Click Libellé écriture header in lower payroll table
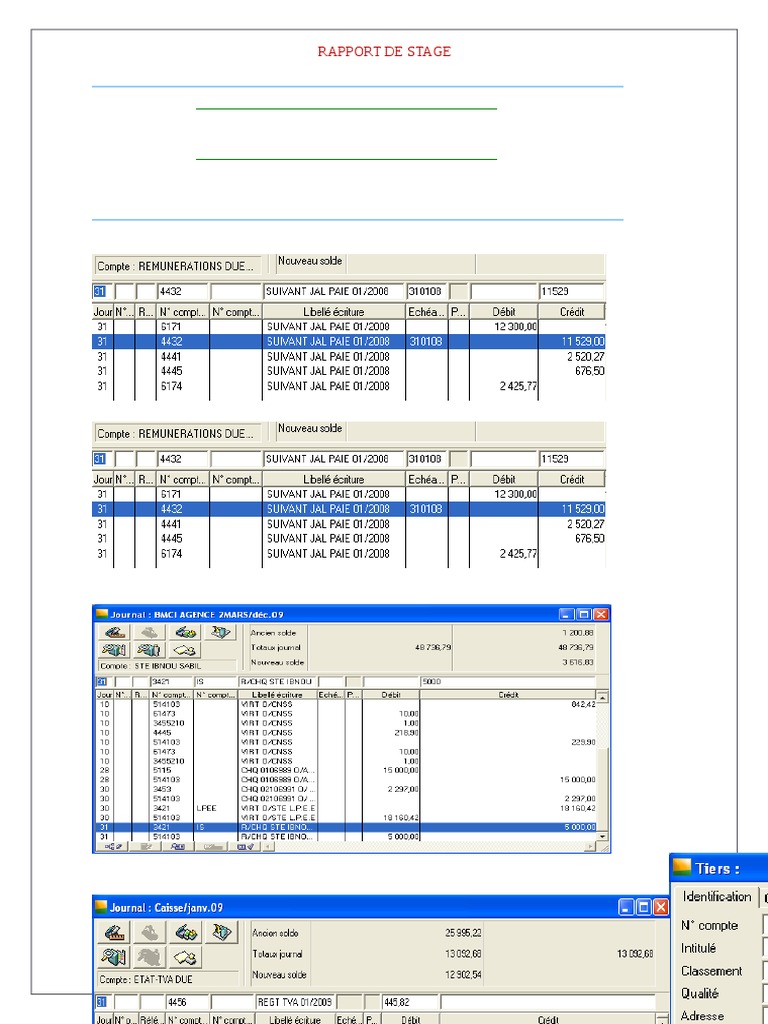This screenshot has height=1024, width=768. point(334,479)
